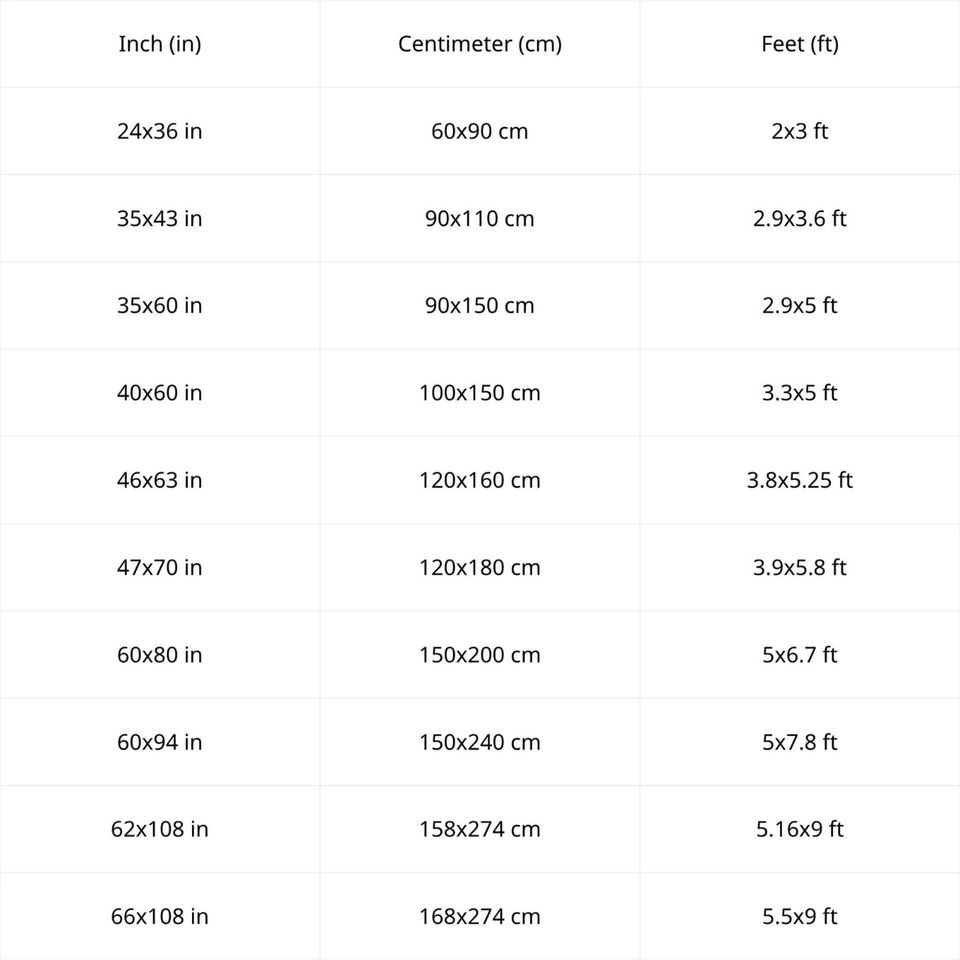Select the 35x43 in size cell

coord(160,218)
